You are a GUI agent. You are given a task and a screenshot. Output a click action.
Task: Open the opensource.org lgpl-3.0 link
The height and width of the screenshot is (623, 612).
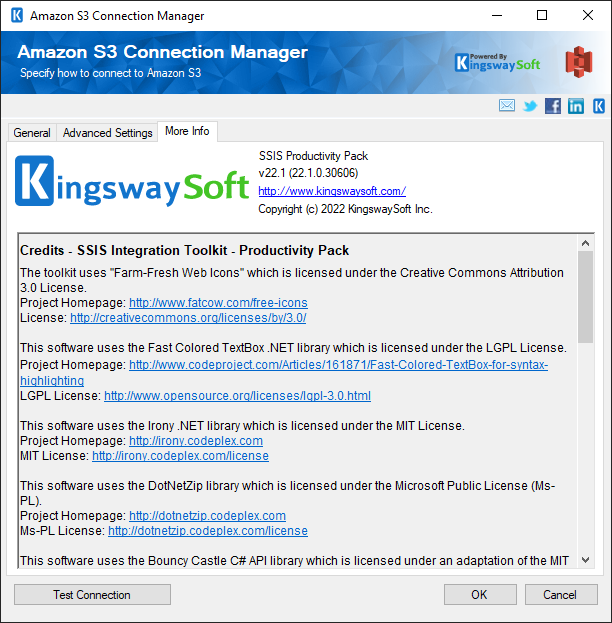click(237, 396)
